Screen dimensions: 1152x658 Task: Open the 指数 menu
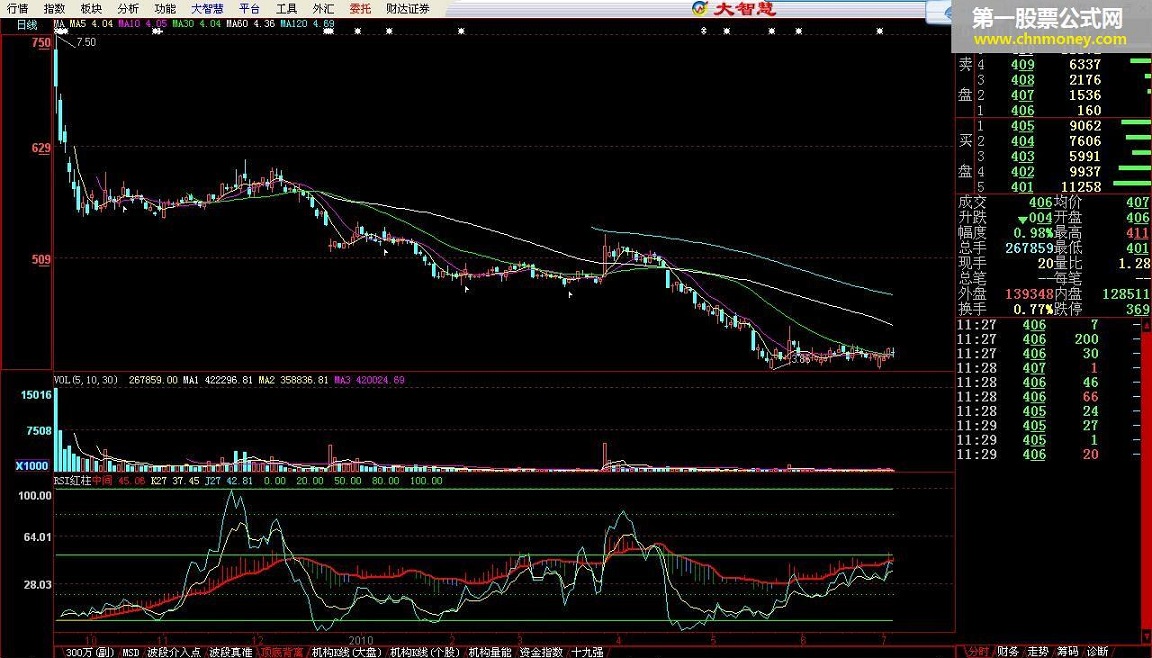(54, 9)
